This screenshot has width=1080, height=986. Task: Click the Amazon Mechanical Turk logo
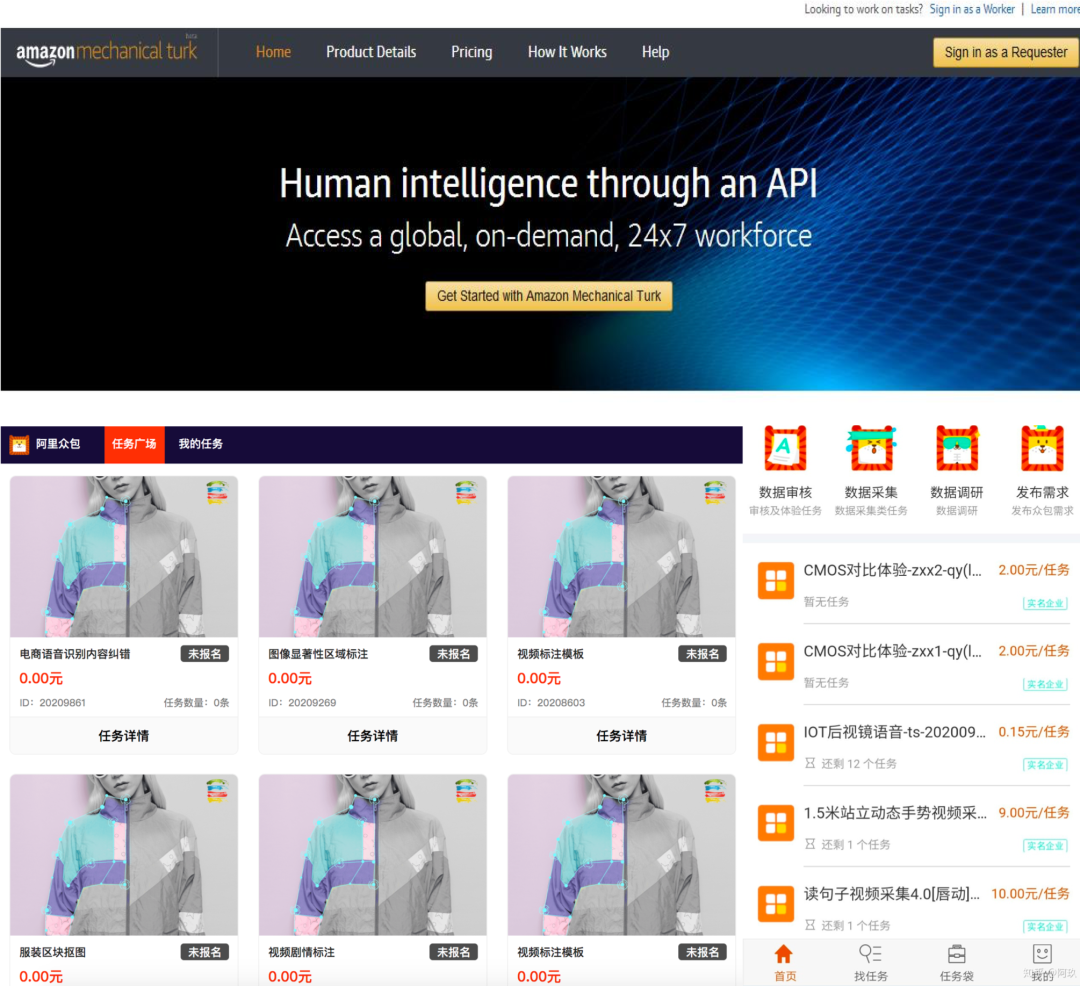107,52
